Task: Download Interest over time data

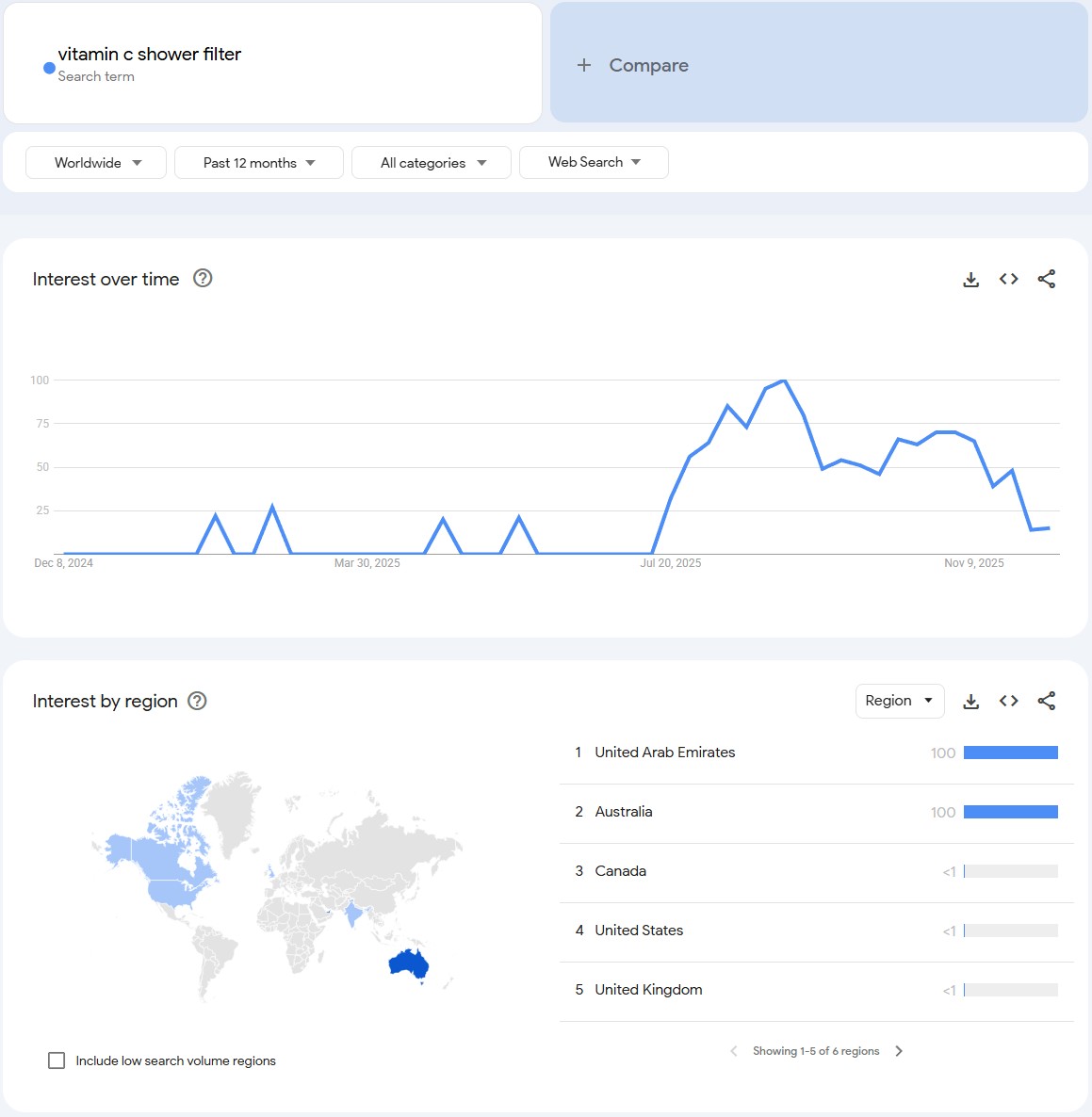Action: click(970, 280)
